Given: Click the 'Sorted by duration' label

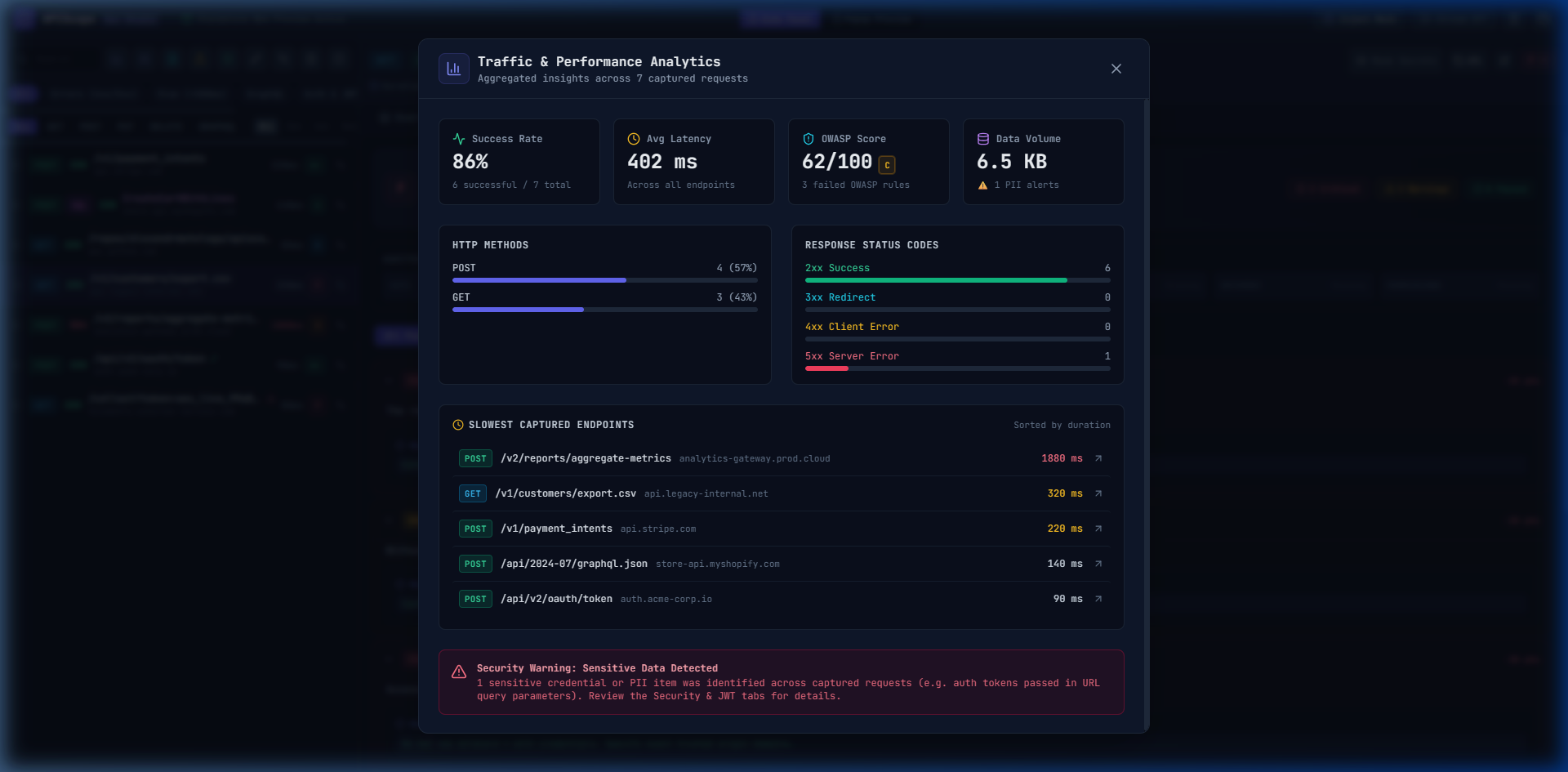Looking at the screenshot, I should tap(1062, 425).
